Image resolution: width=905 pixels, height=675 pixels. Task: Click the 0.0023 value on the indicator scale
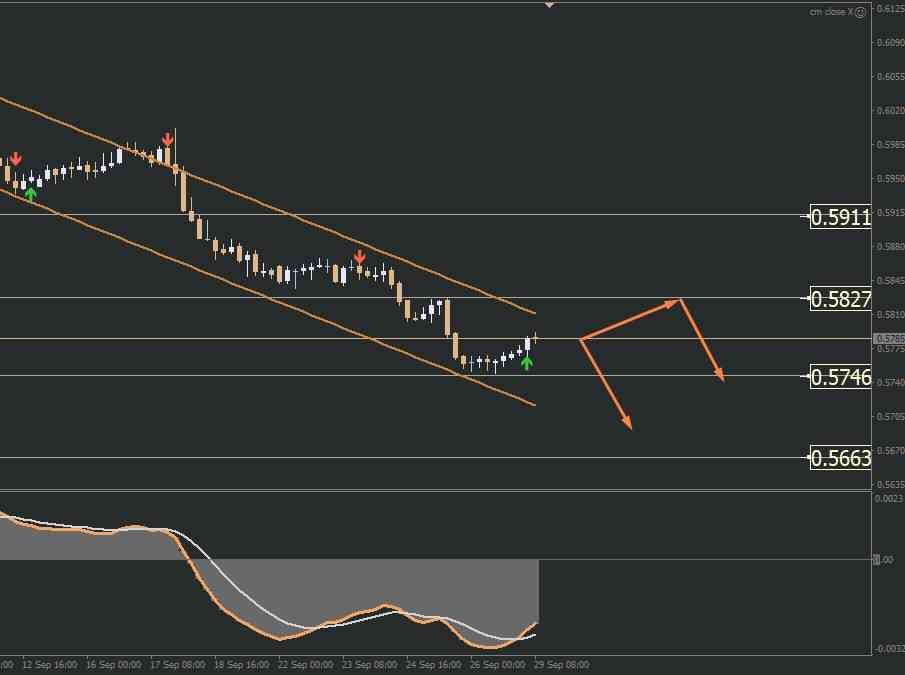[889, 498]
